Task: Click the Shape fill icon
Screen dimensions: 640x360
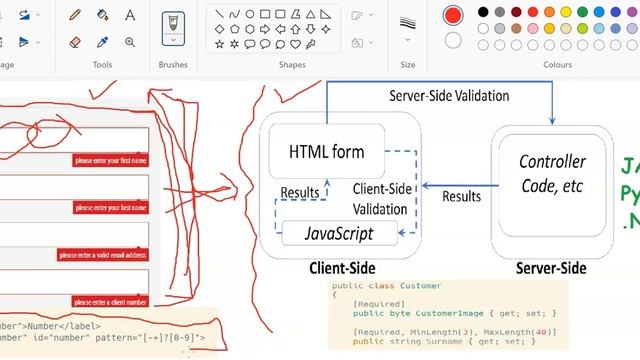Action: point(357,42)
